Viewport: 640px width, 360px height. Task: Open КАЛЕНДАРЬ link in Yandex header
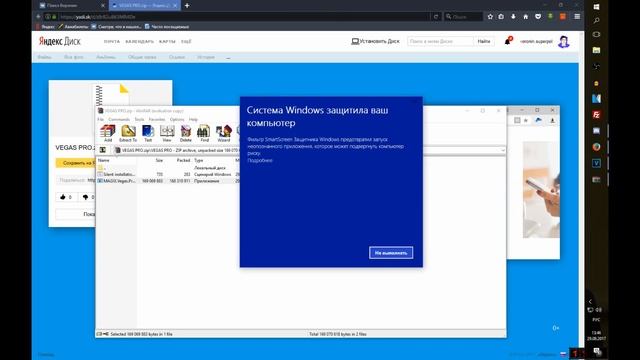[140, 42]
